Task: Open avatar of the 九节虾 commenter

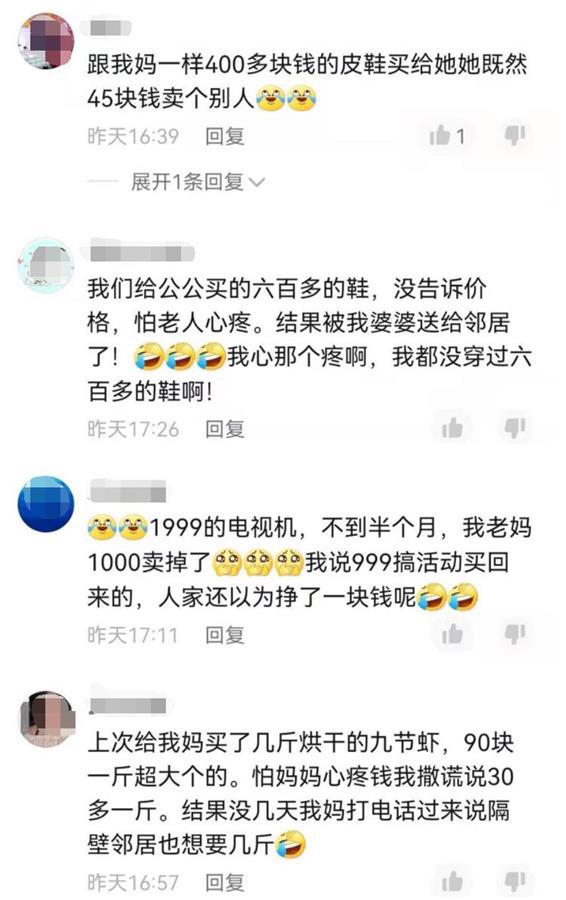Action: pyautogui.click(x=46, y=719)
